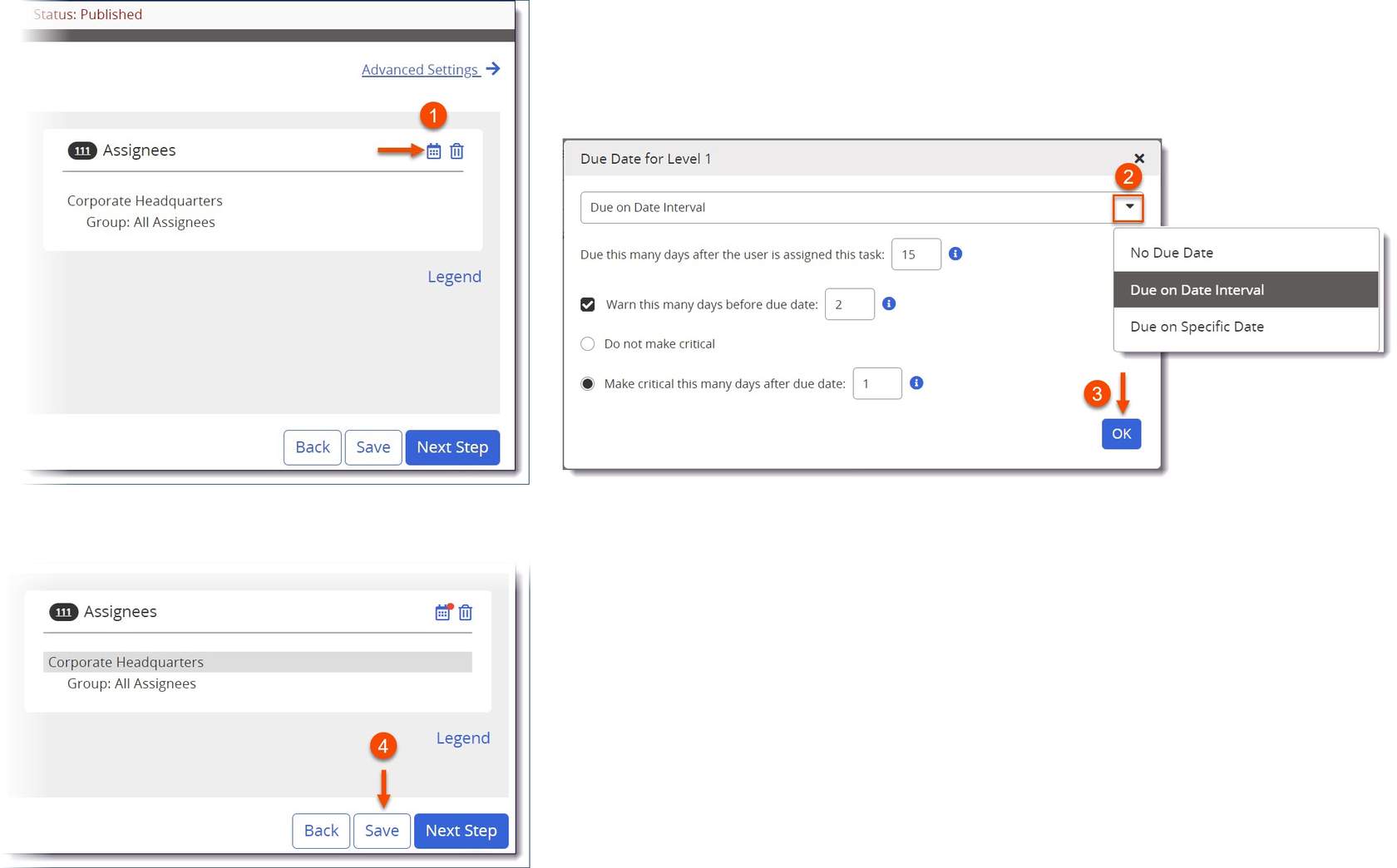Close the Due Date for Level 1 dialog

[1139, 159]
